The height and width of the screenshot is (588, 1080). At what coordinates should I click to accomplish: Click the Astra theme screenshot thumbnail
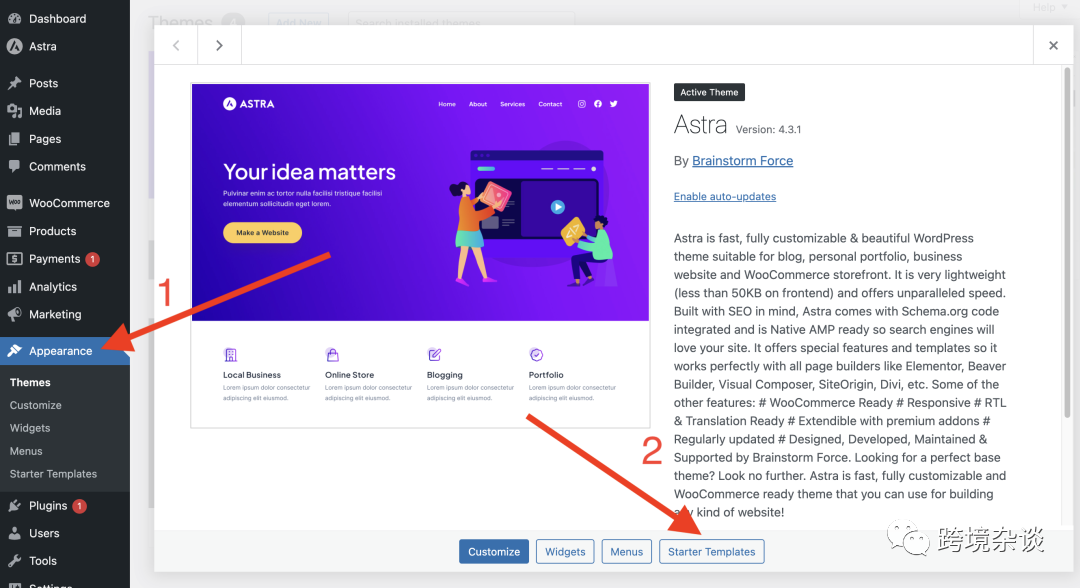(420, 255)
